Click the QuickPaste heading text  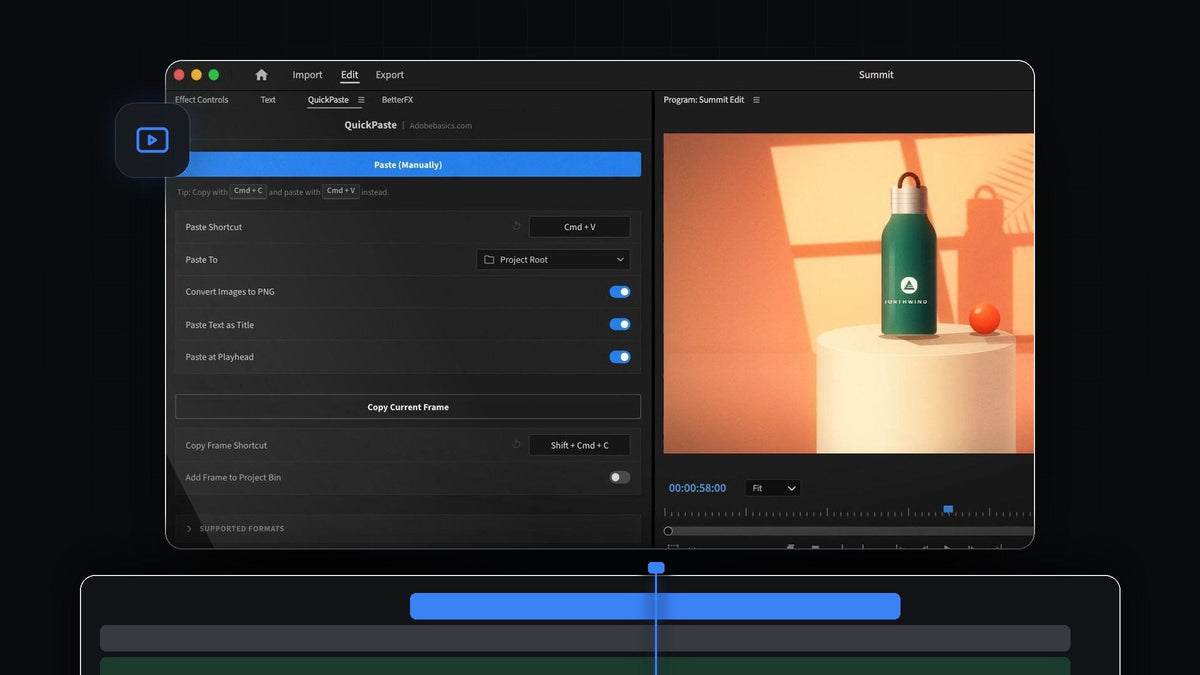pyautogui.click(x=371, y=125)
